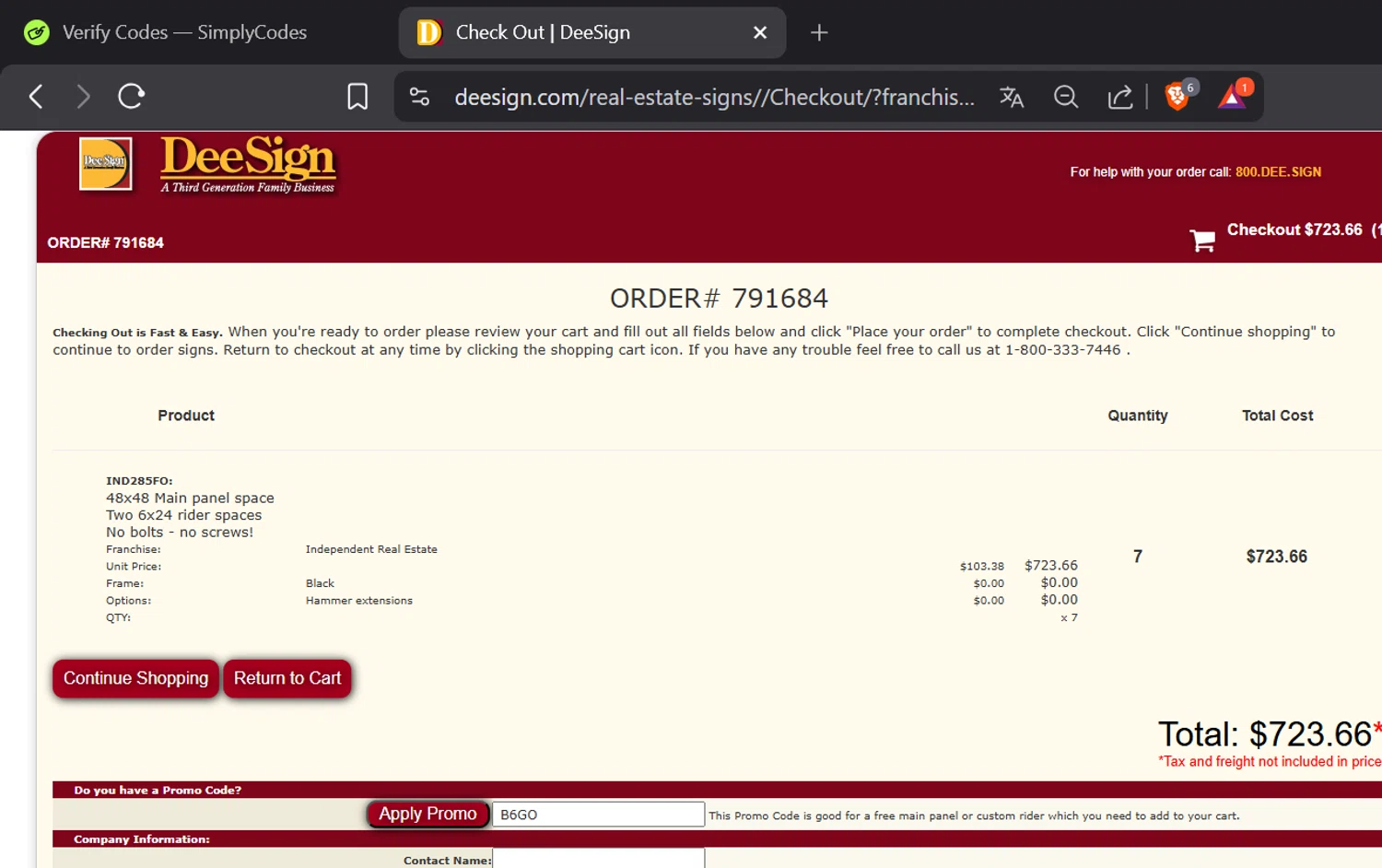Click the small DeeSign square logo
Viewport: 1382px width, 868px height.
105,164
